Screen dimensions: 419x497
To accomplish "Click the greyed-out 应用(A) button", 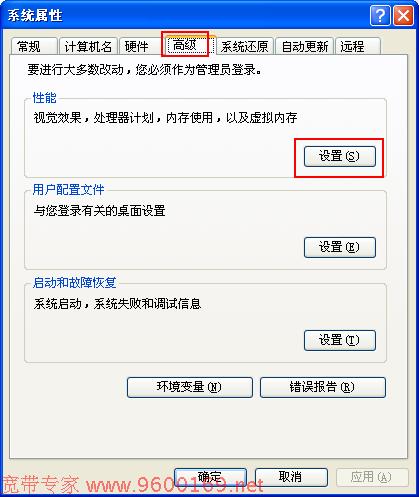I will (x=372, y=477).
